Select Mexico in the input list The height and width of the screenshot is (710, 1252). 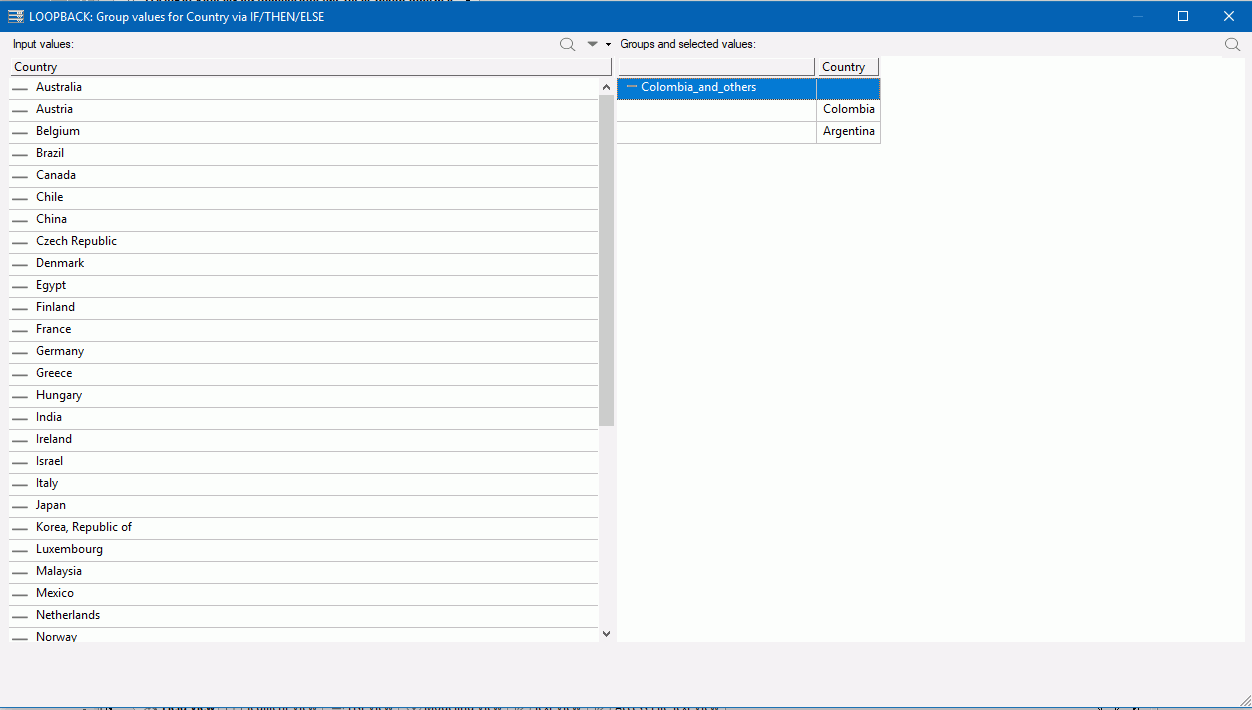(304, 594)
